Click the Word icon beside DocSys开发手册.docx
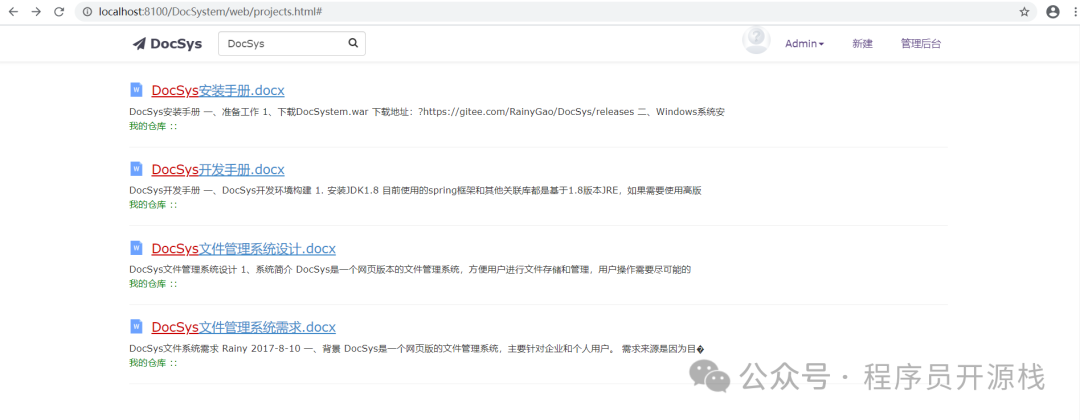The height and width of the screenshot is (420, 1080). click(x=137, y=169)
